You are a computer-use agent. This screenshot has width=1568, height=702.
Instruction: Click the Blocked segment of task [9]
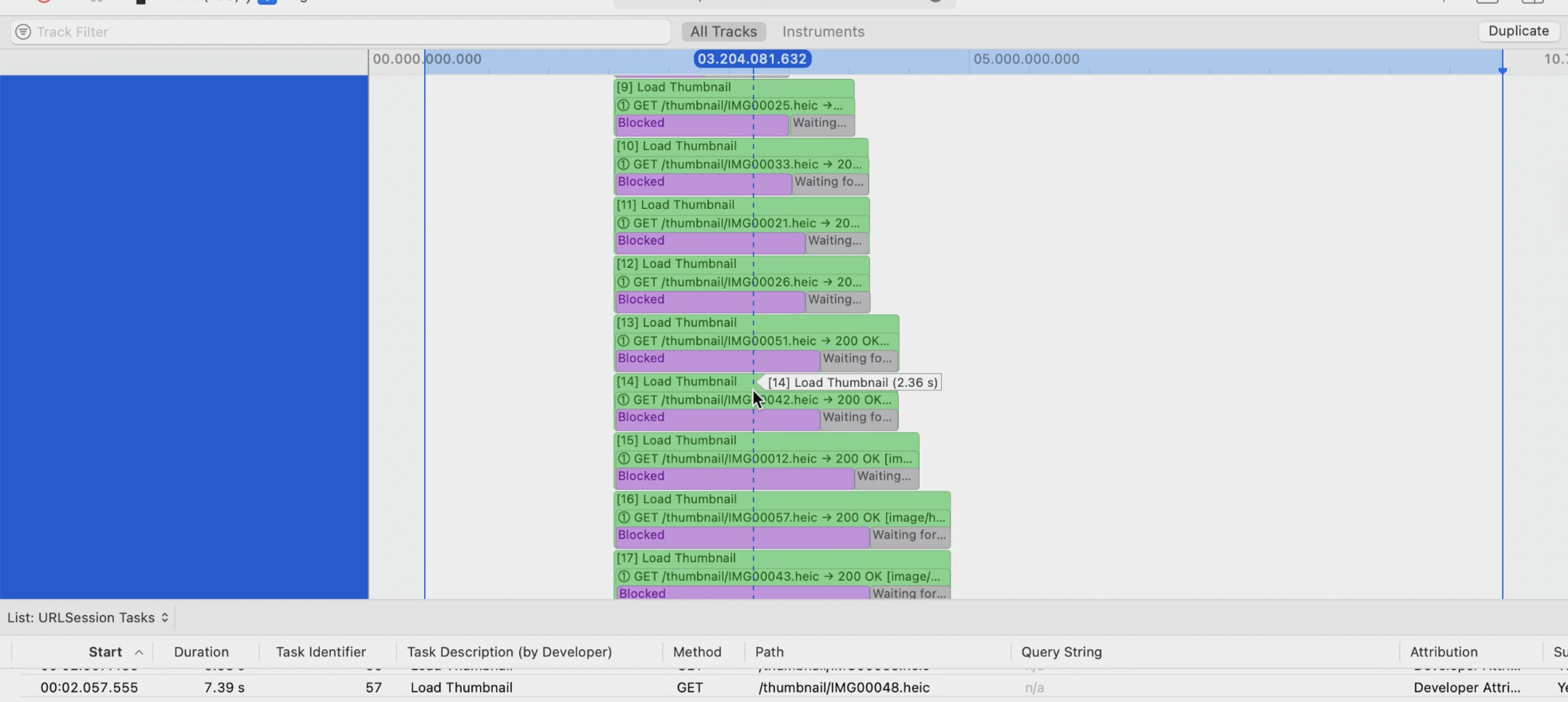(x=701, y=124)
